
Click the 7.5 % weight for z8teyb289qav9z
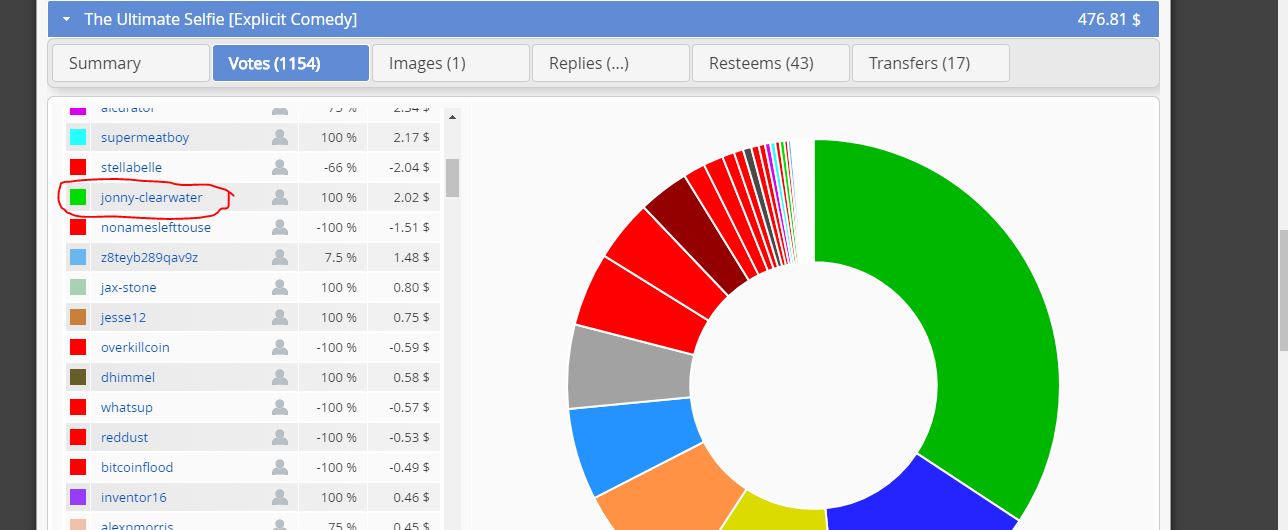point(340,257)
